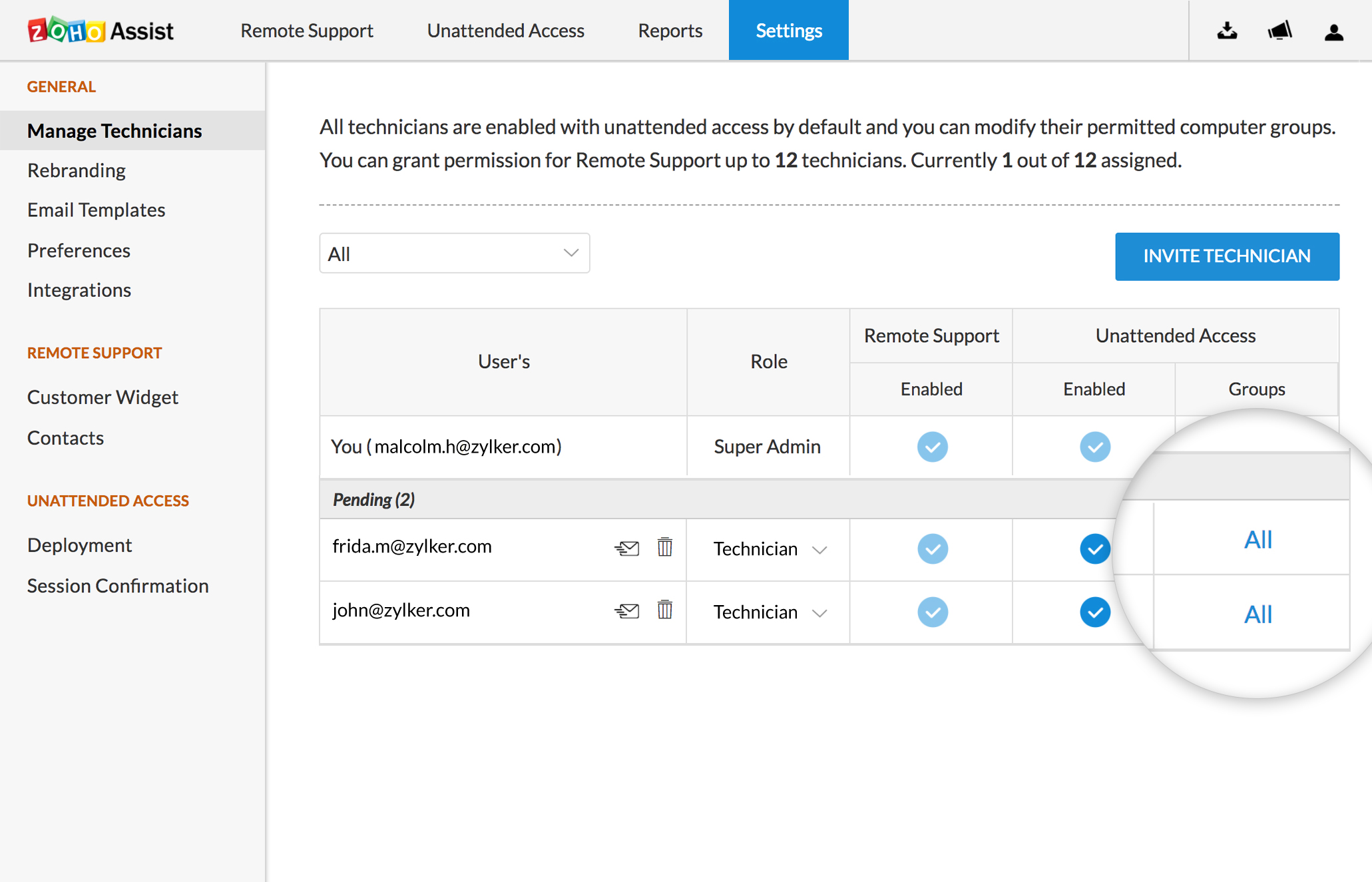The height and width of the screenshot is (882, 1372).
Task: Delete pending technician frida.m@zylker.com
Action: coord(664,547)
